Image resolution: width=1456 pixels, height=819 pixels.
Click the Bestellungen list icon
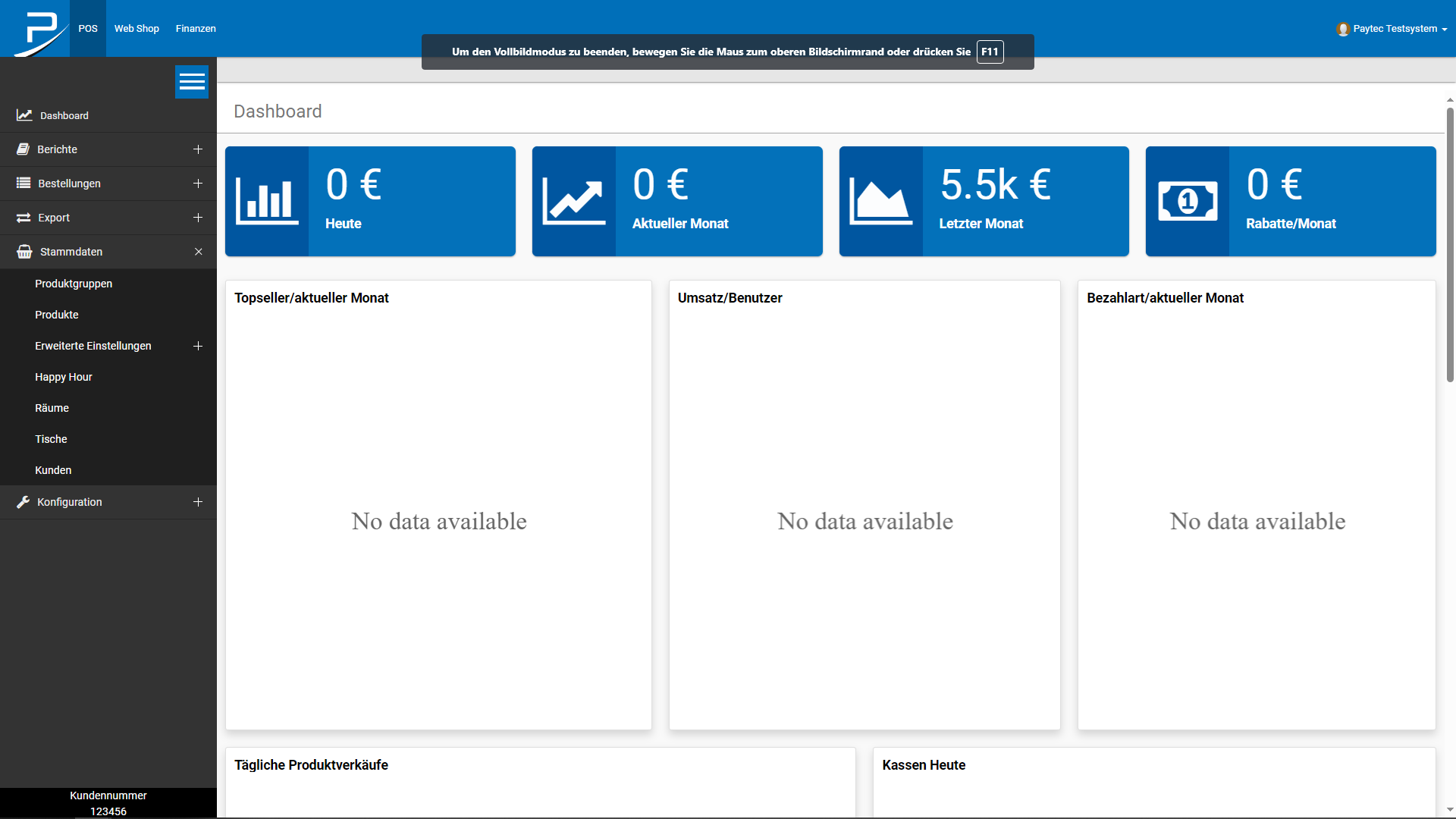pyautogui.click(x=24, y=183)
